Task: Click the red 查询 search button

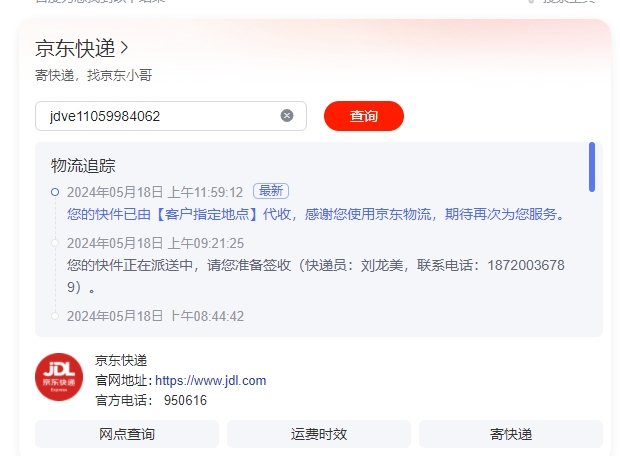Action: [x=364, y=116]
